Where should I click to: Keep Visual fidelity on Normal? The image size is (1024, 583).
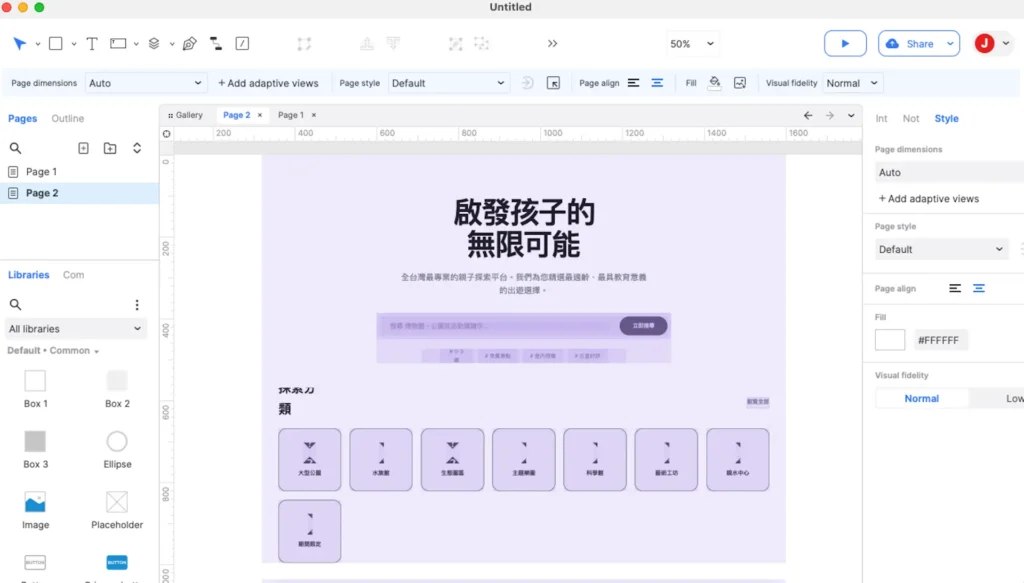coord(920,397)
